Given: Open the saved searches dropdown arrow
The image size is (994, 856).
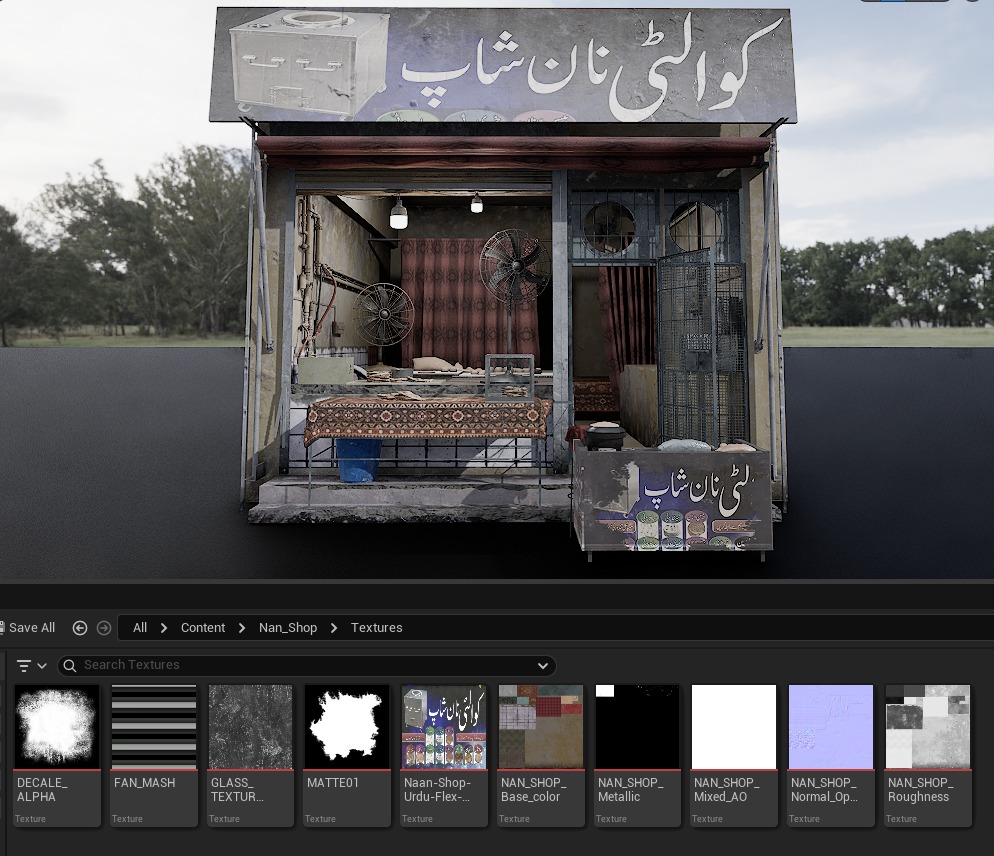Looking at the screenshot, I should (x=543, y=666).
